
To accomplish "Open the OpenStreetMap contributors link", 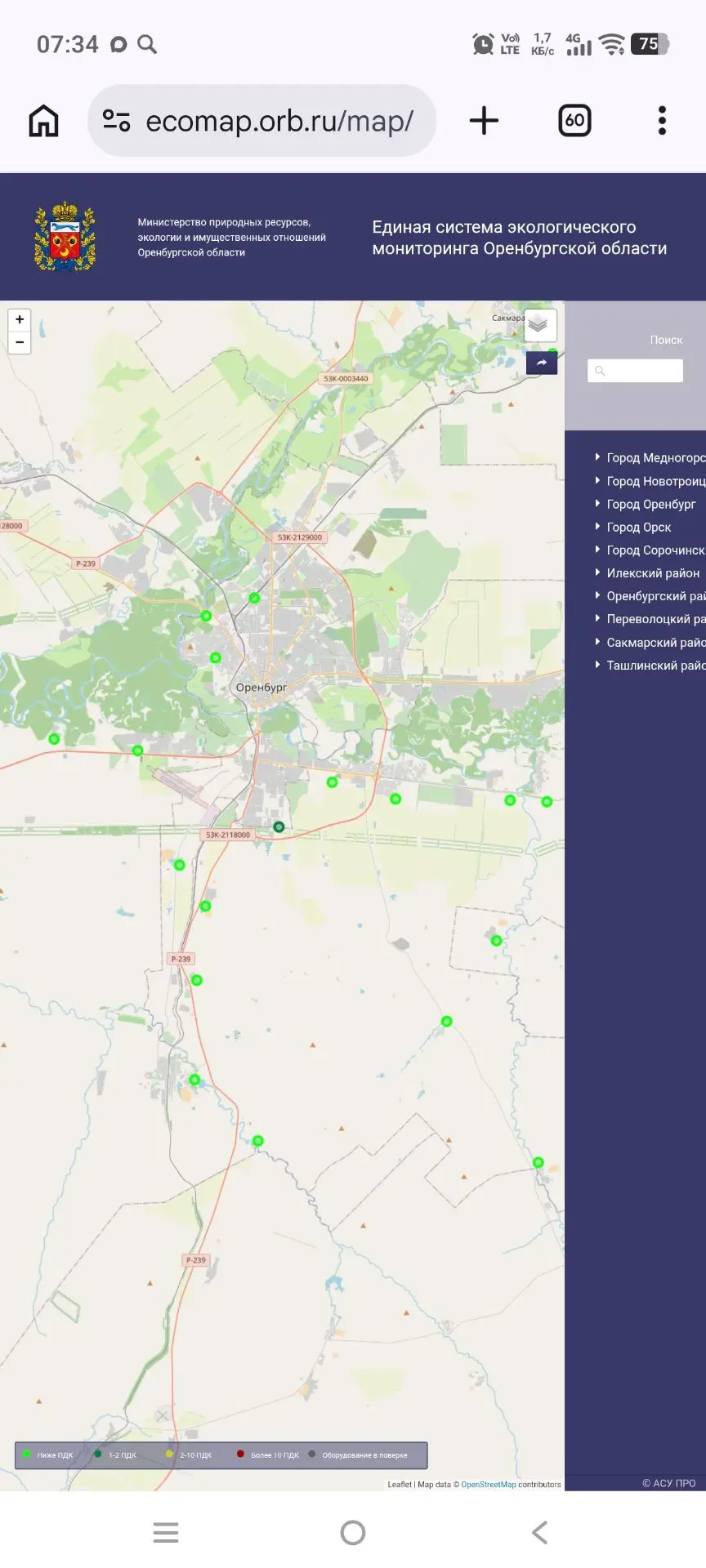I will pos(489,1485).
